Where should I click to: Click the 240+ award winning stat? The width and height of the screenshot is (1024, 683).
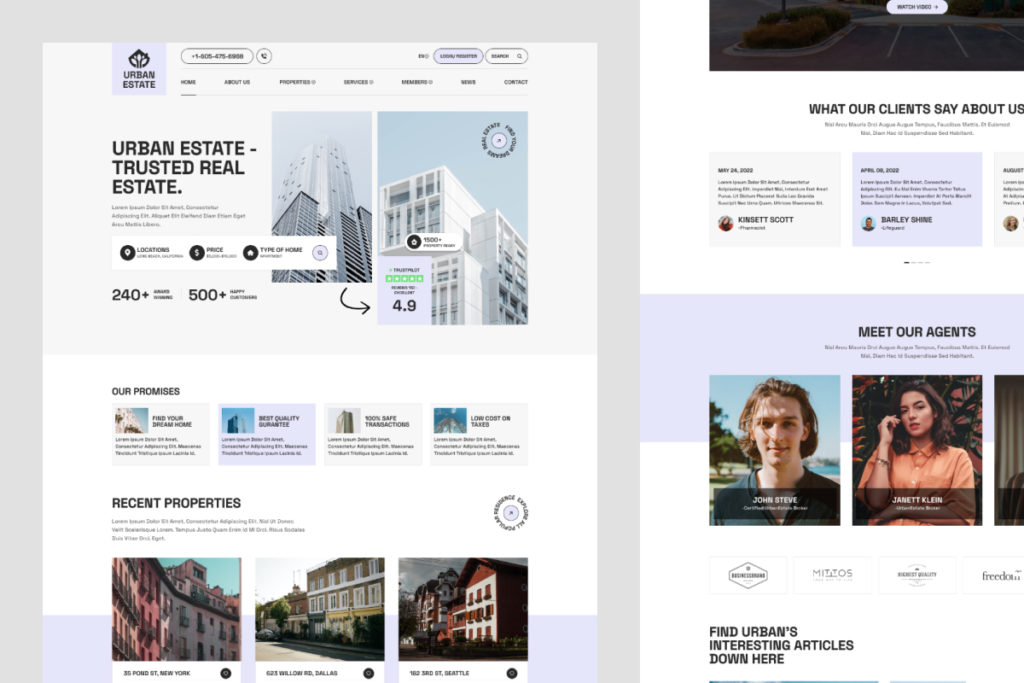(142, 295)
